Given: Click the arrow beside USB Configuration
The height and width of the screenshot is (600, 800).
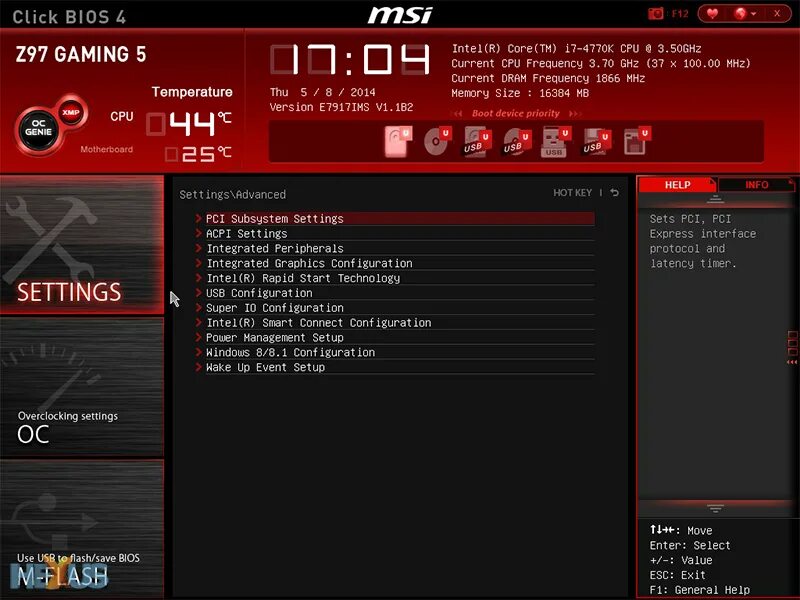Looking at the screenshot, I should pos(198,292).
